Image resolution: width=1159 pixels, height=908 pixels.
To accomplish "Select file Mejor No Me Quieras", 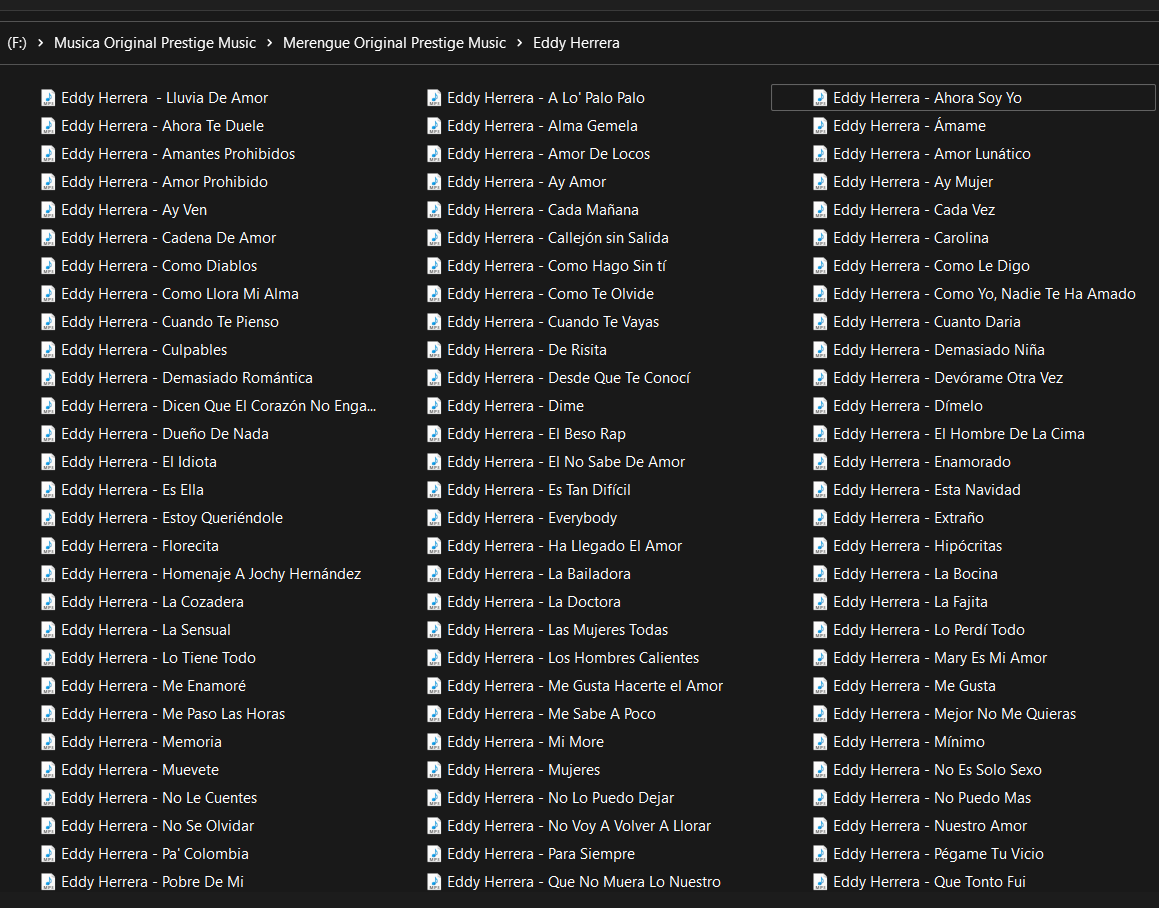I will click(x=945, y=714).
